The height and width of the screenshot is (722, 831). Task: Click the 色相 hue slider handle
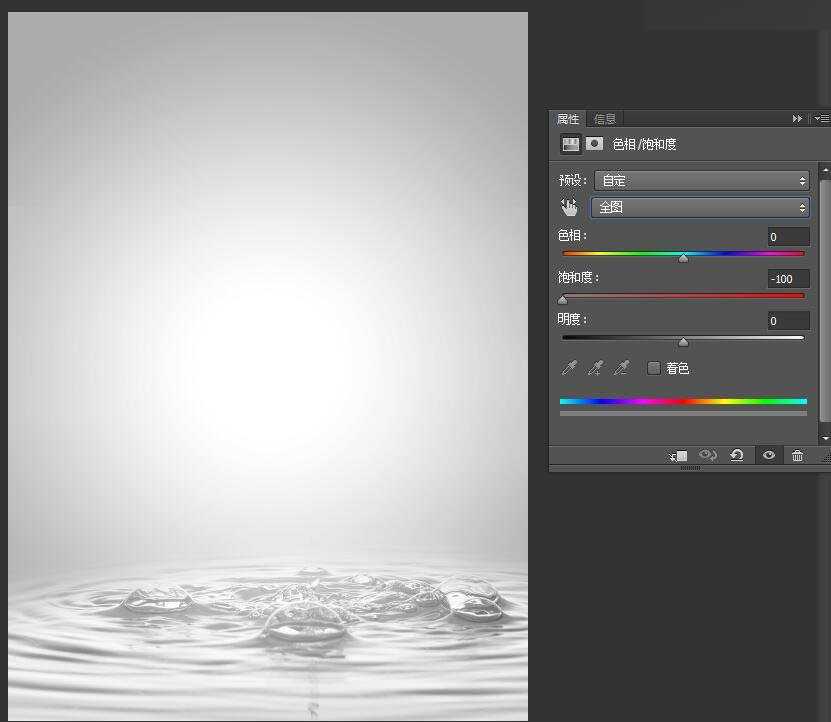[x=683, y=258]
